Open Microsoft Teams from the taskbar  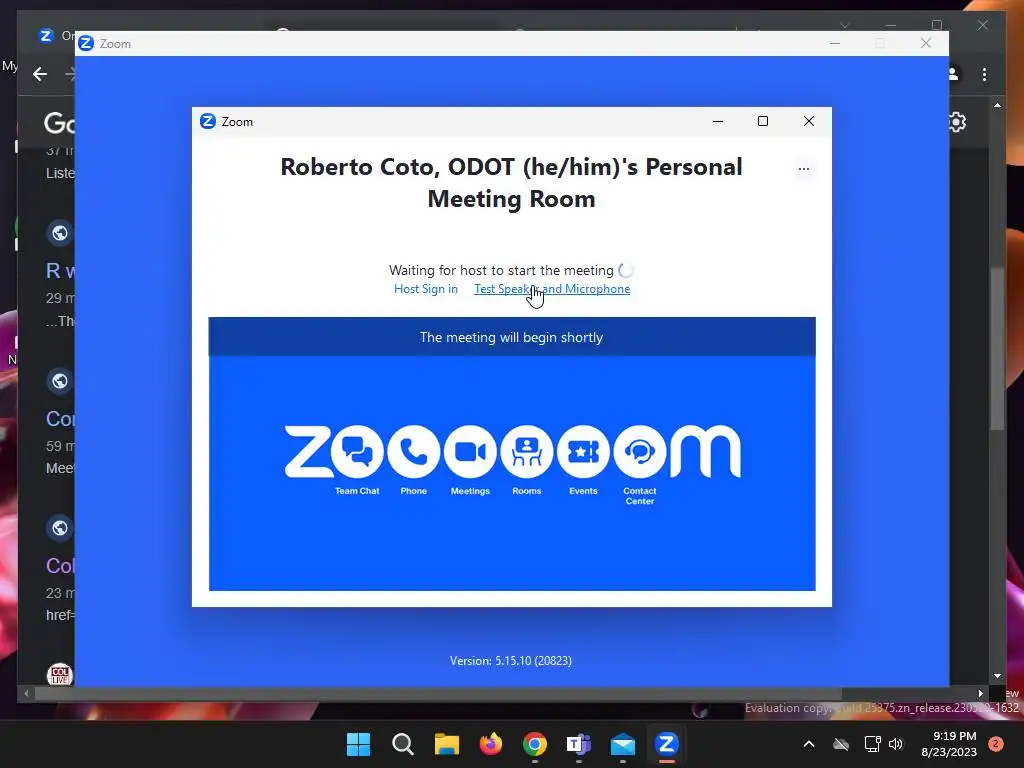(579, 744)
